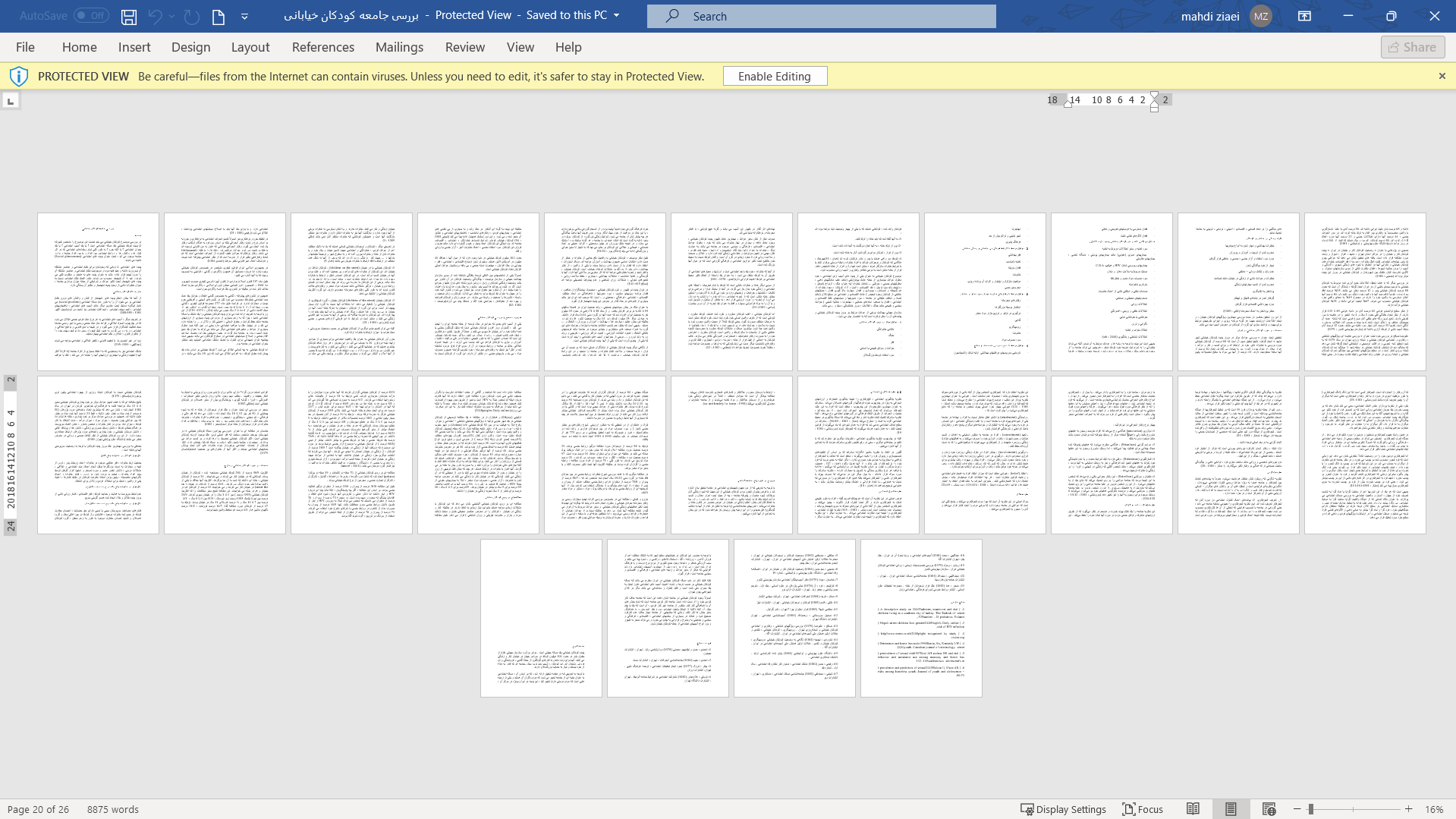Open the View tab

520,47
